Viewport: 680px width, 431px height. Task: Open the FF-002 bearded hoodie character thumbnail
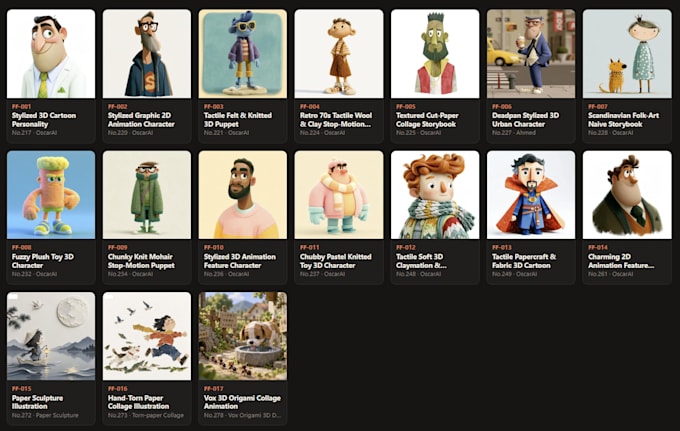coord(147,54)
